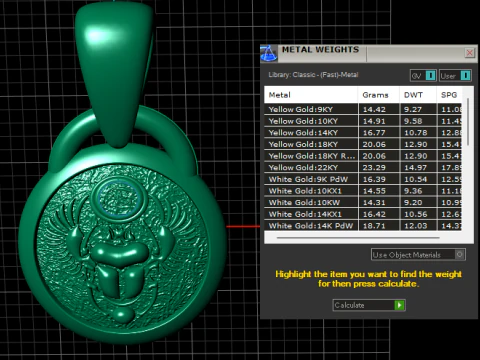The image size is (480, 360).
Task: Close the Metal Weights panel
Action: (x=470, y=53)
